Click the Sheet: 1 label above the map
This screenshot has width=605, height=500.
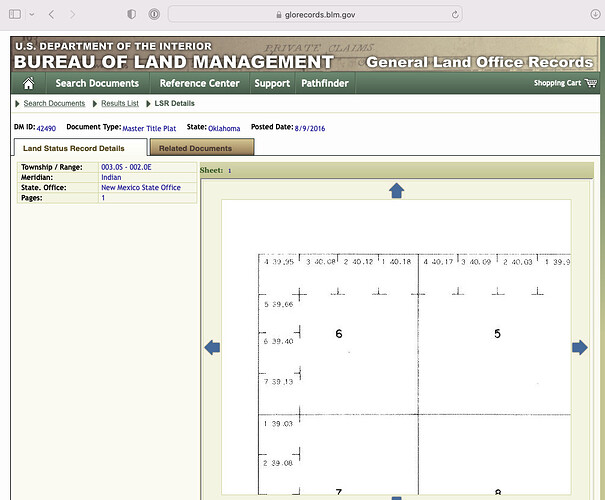215,170
